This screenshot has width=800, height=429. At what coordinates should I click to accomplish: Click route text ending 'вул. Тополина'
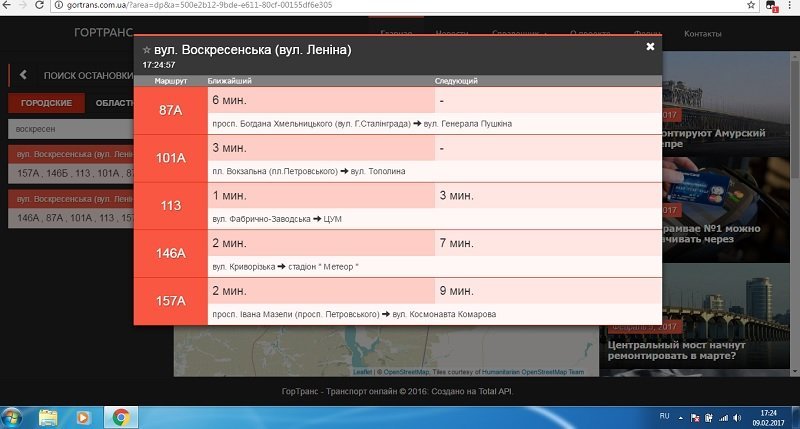point(309,171)
